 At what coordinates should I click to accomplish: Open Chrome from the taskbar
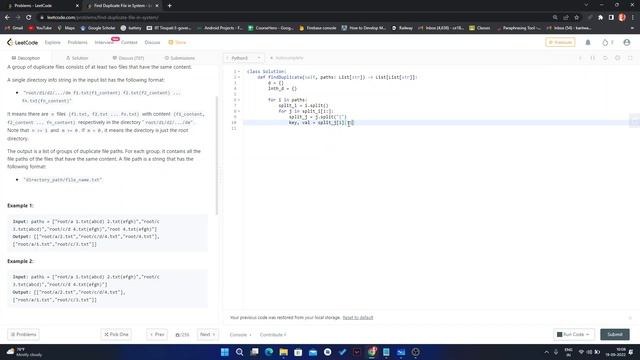[x=372, y=352]
